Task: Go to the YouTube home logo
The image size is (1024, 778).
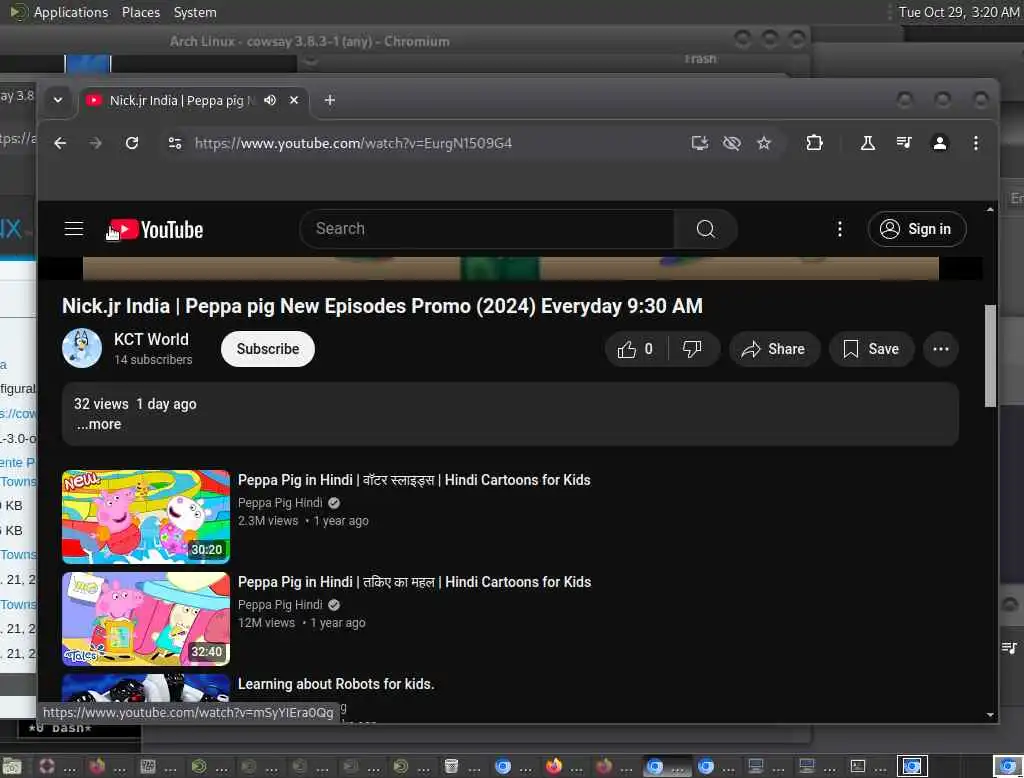Action: coord(155,230)
